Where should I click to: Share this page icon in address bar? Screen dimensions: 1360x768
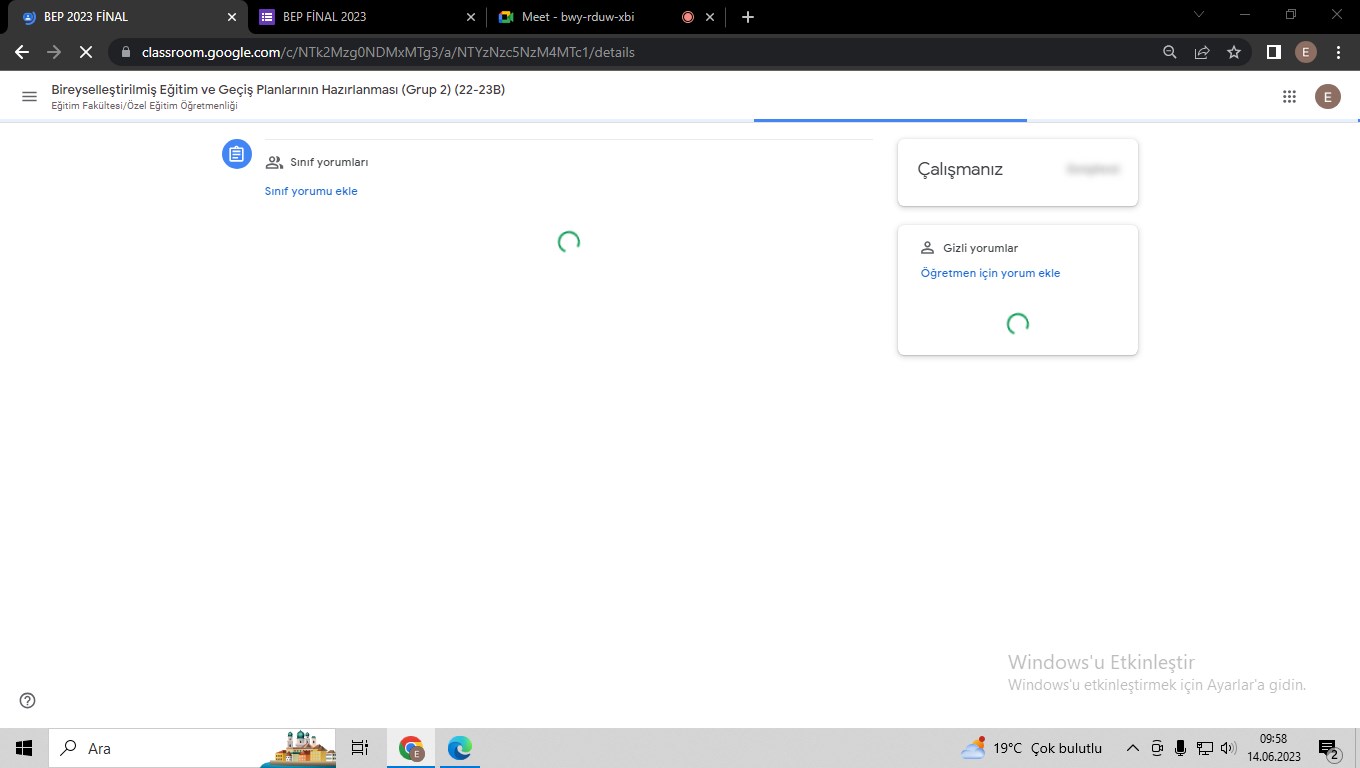tap(1202, 52)
